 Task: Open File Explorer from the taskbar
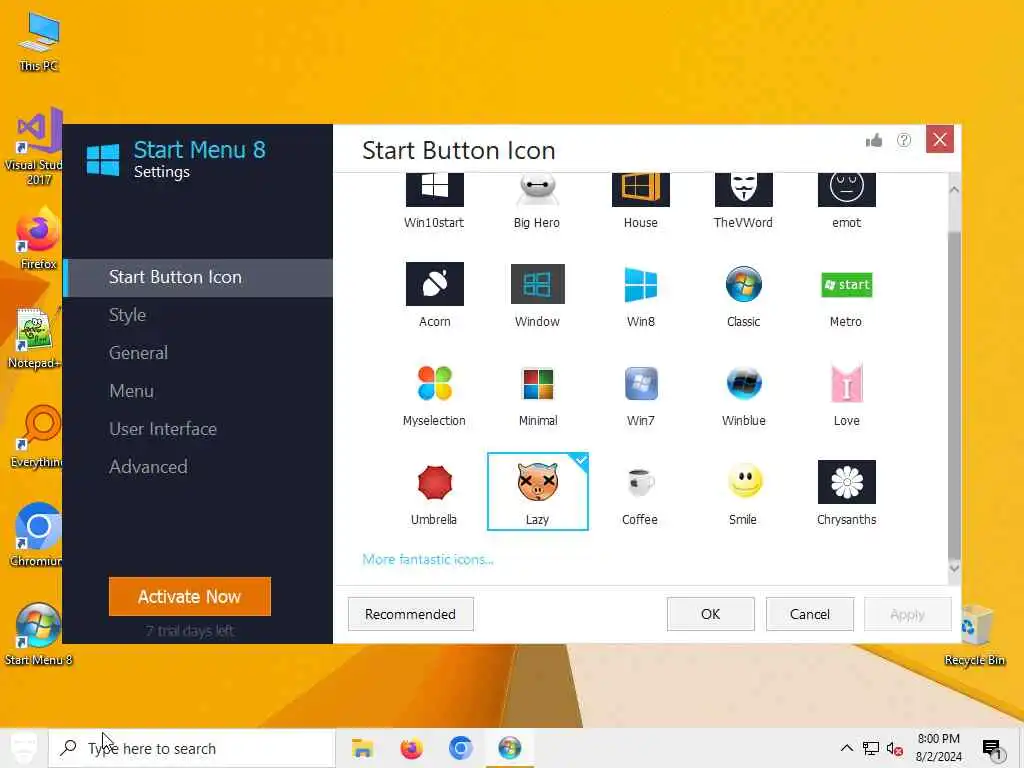pyautogui.click(x=362, y=748)
